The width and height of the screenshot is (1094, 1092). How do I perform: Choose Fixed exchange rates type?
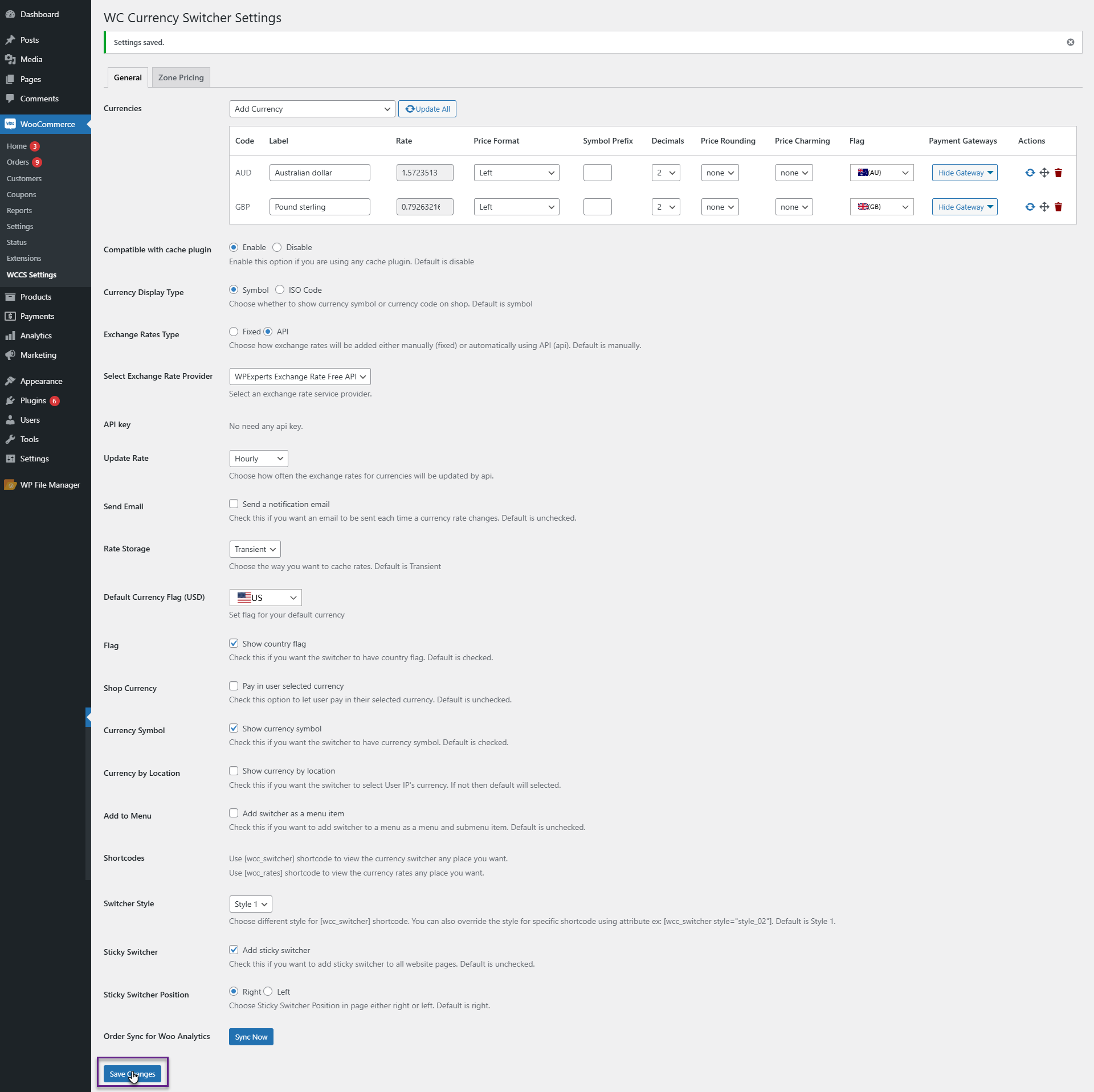(x=234, y=332)
